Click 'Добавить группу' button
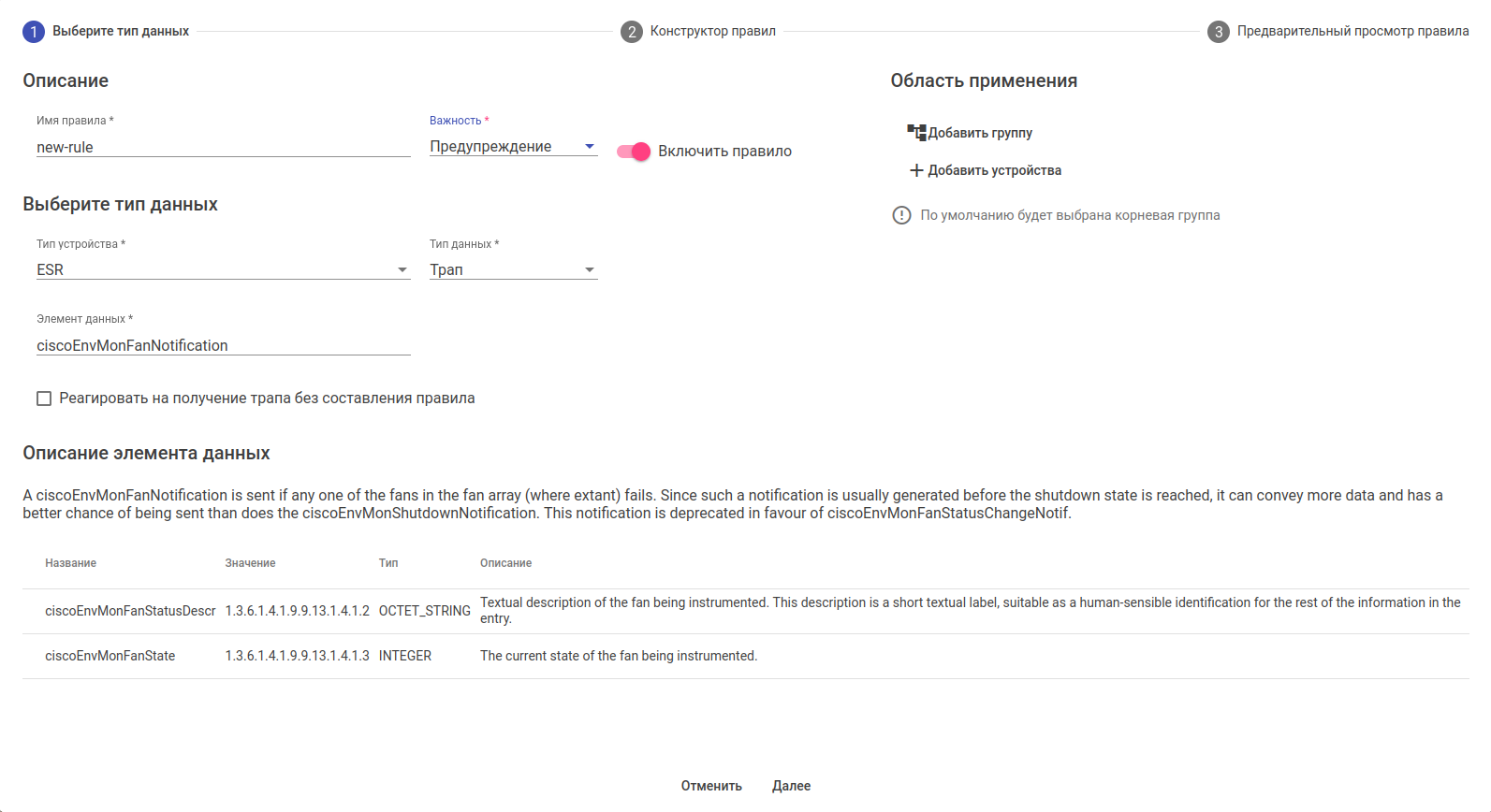Image resolution: width=1491 pixels, height=812 pixels. (x=980, y=133)
